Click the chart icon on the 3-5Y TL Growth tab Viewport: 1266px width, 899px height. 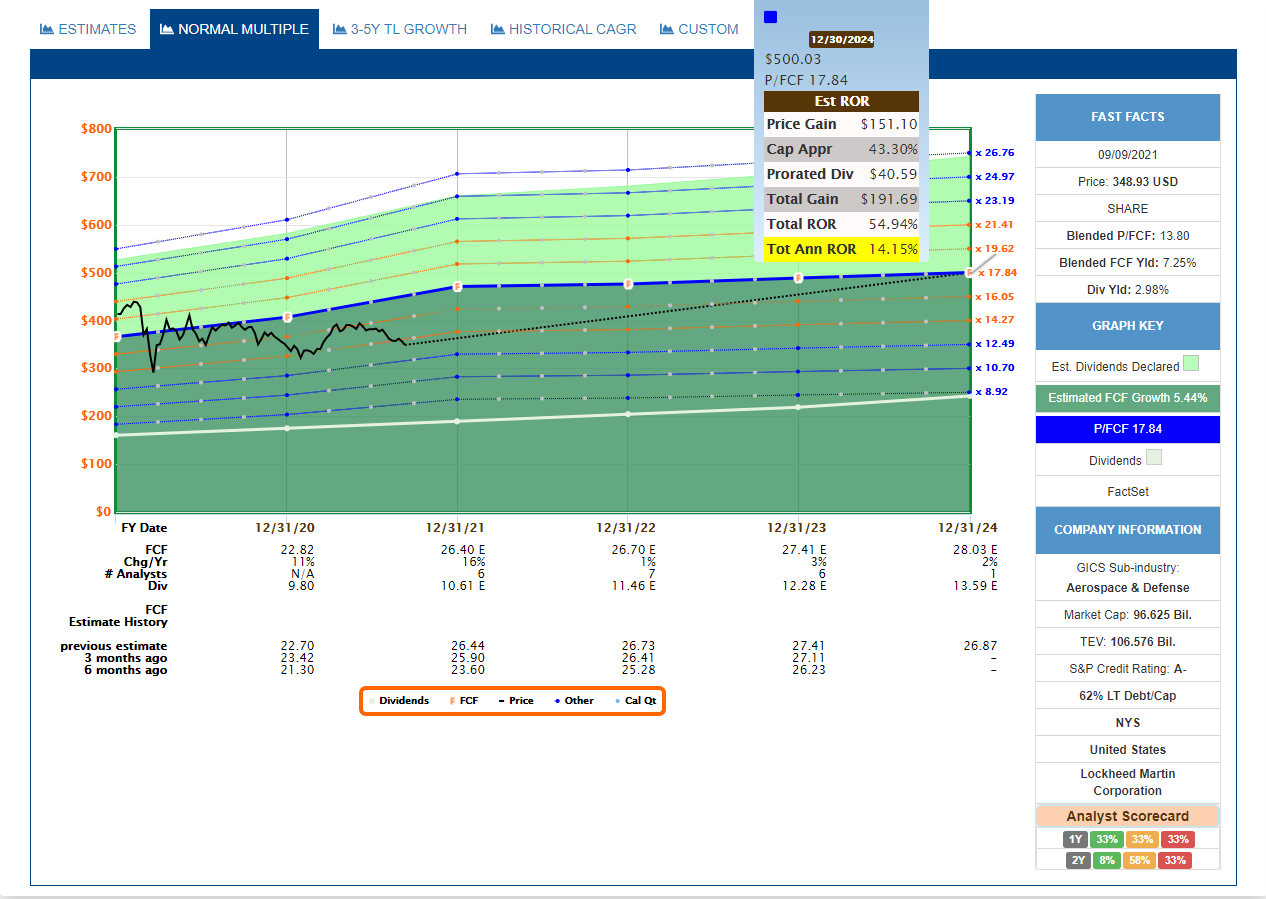point(339,29)
